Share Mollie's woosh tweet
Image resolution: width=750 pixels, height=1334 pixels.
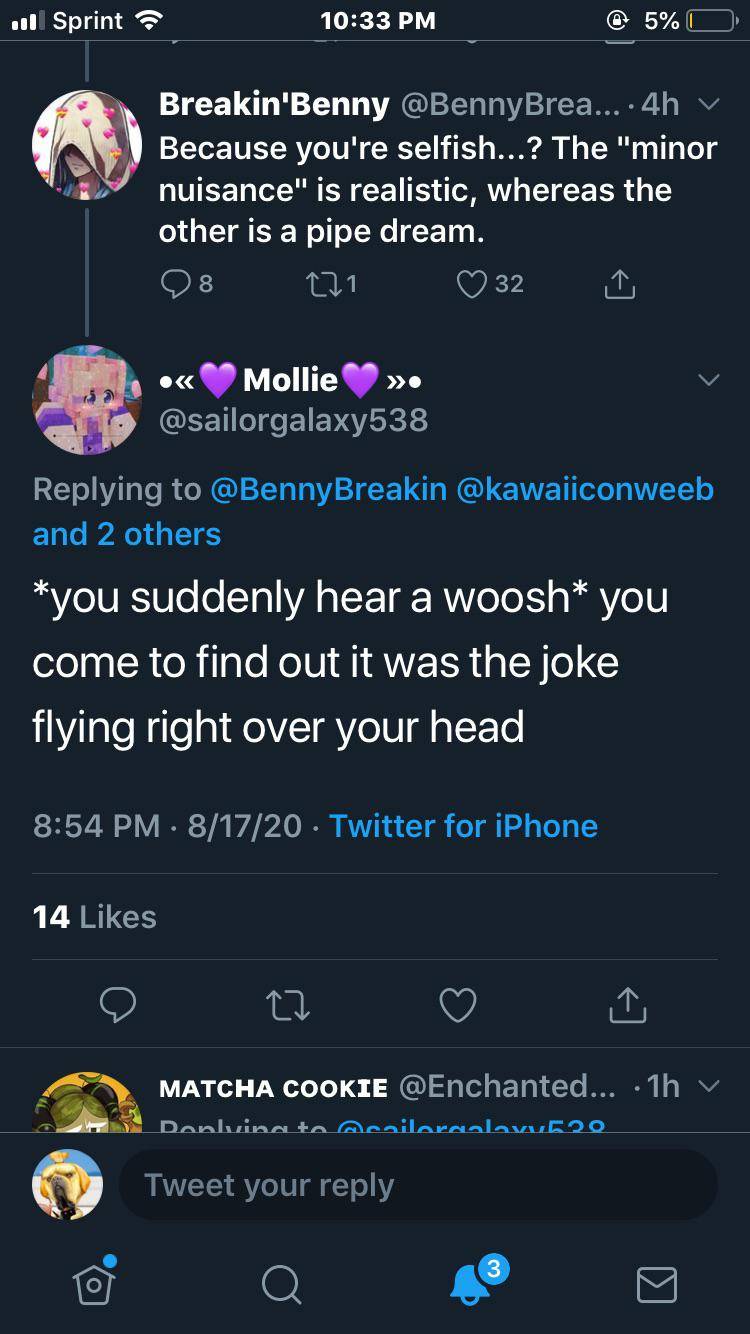pyautogui.click(x=627, y=1005)
